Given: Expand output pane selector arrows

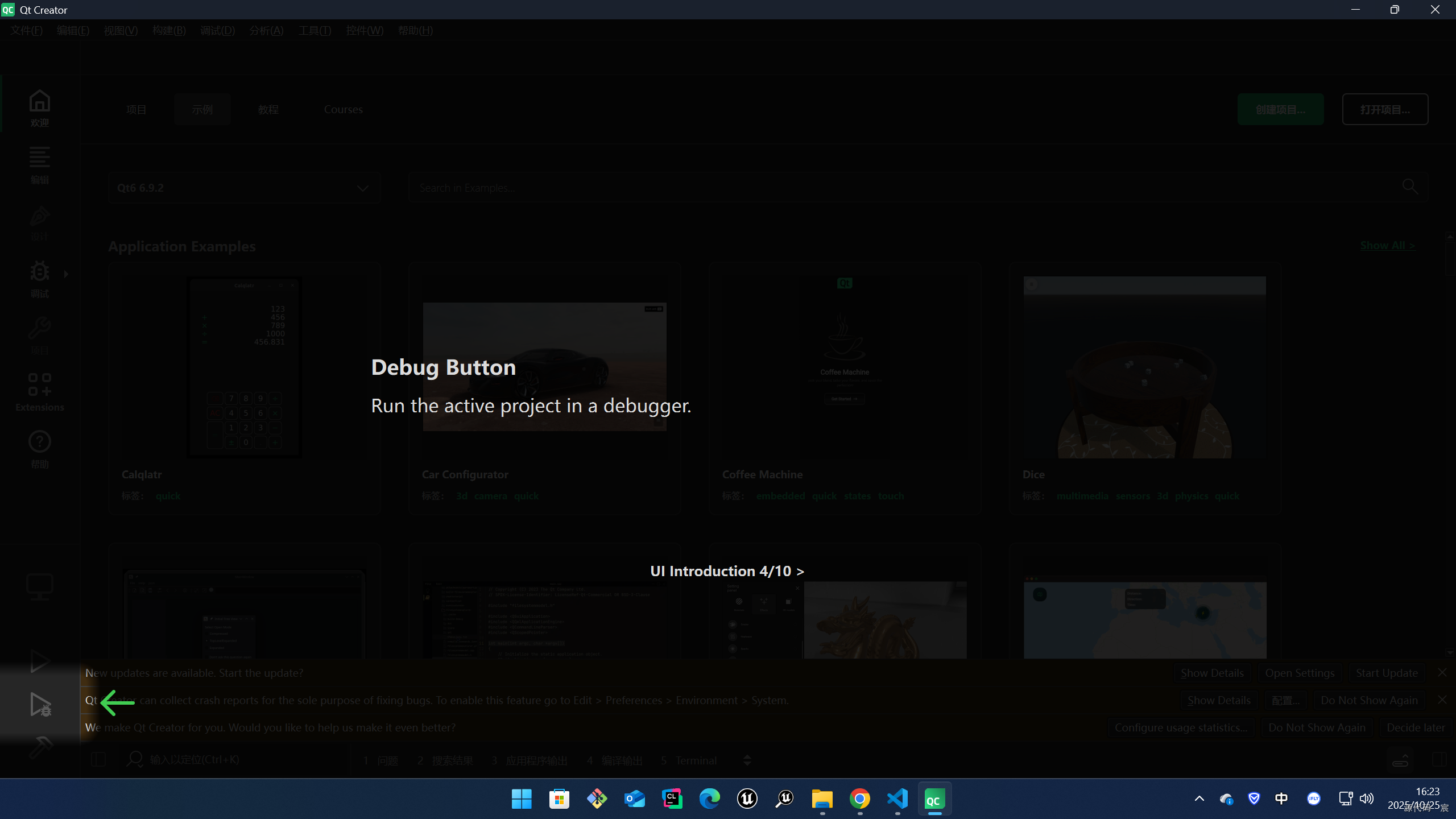Looking at the screenshot, I should tap(747, 760).
